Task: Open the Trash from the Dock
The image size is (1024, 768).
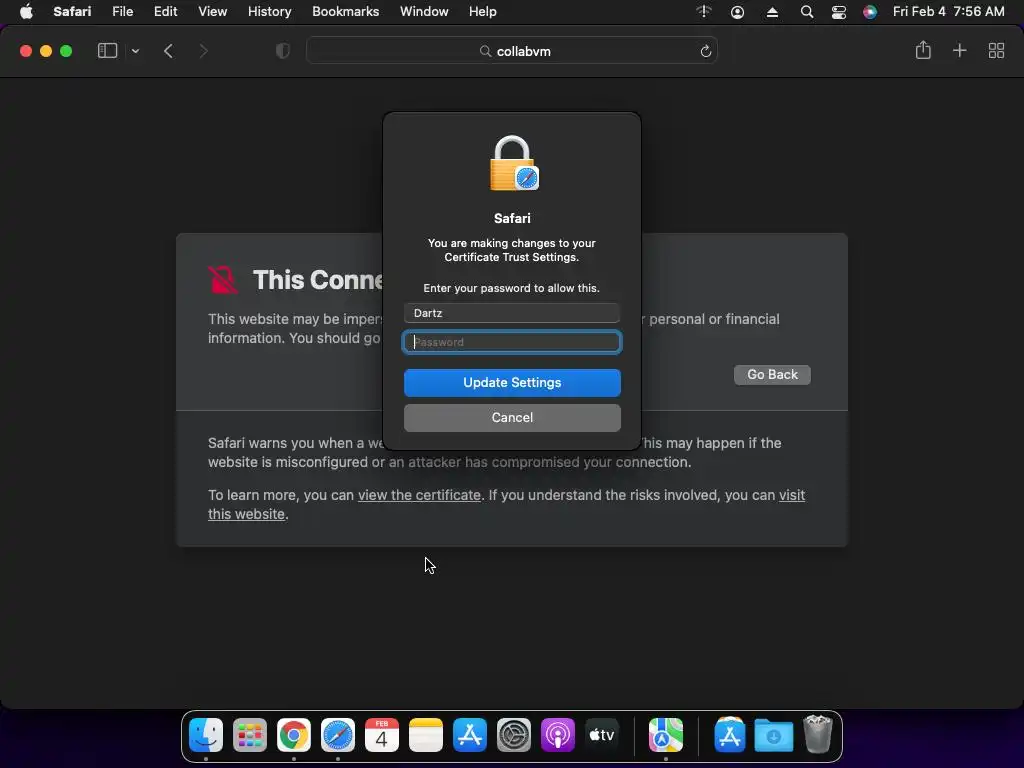Action: [x=818, y=735]
